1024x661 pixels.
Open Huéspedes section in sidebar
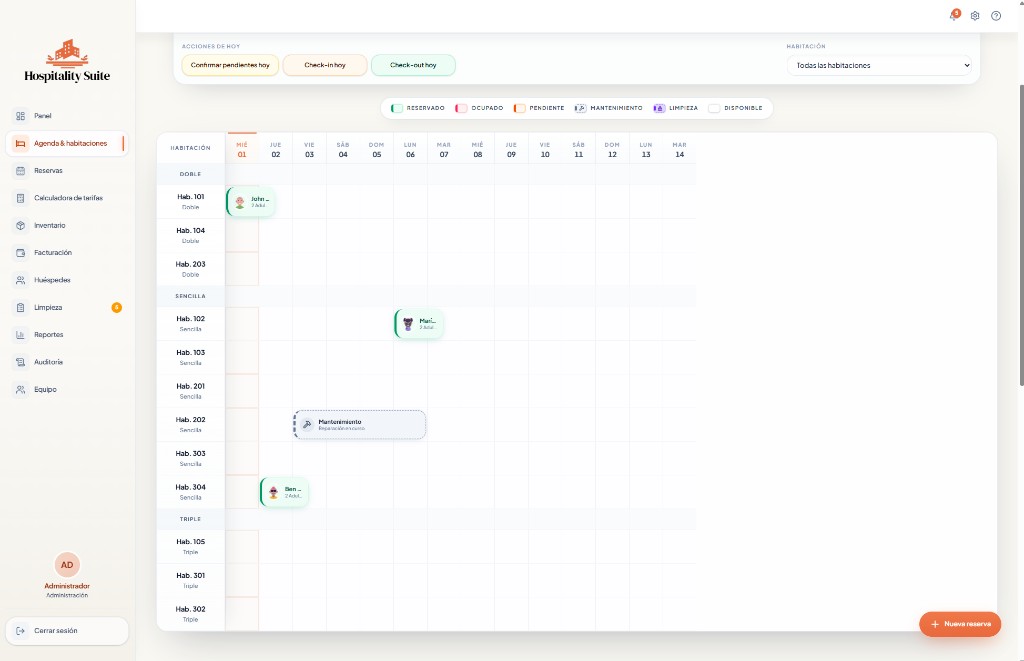tap(67, 280)
